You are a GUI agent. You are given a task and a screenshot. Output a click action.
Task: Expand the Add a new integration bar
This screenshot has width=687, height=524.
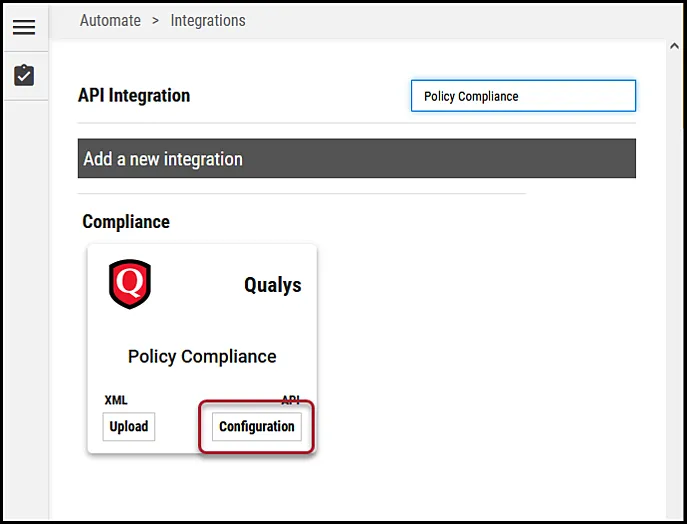pyautogui.click(x=357, y=159)
